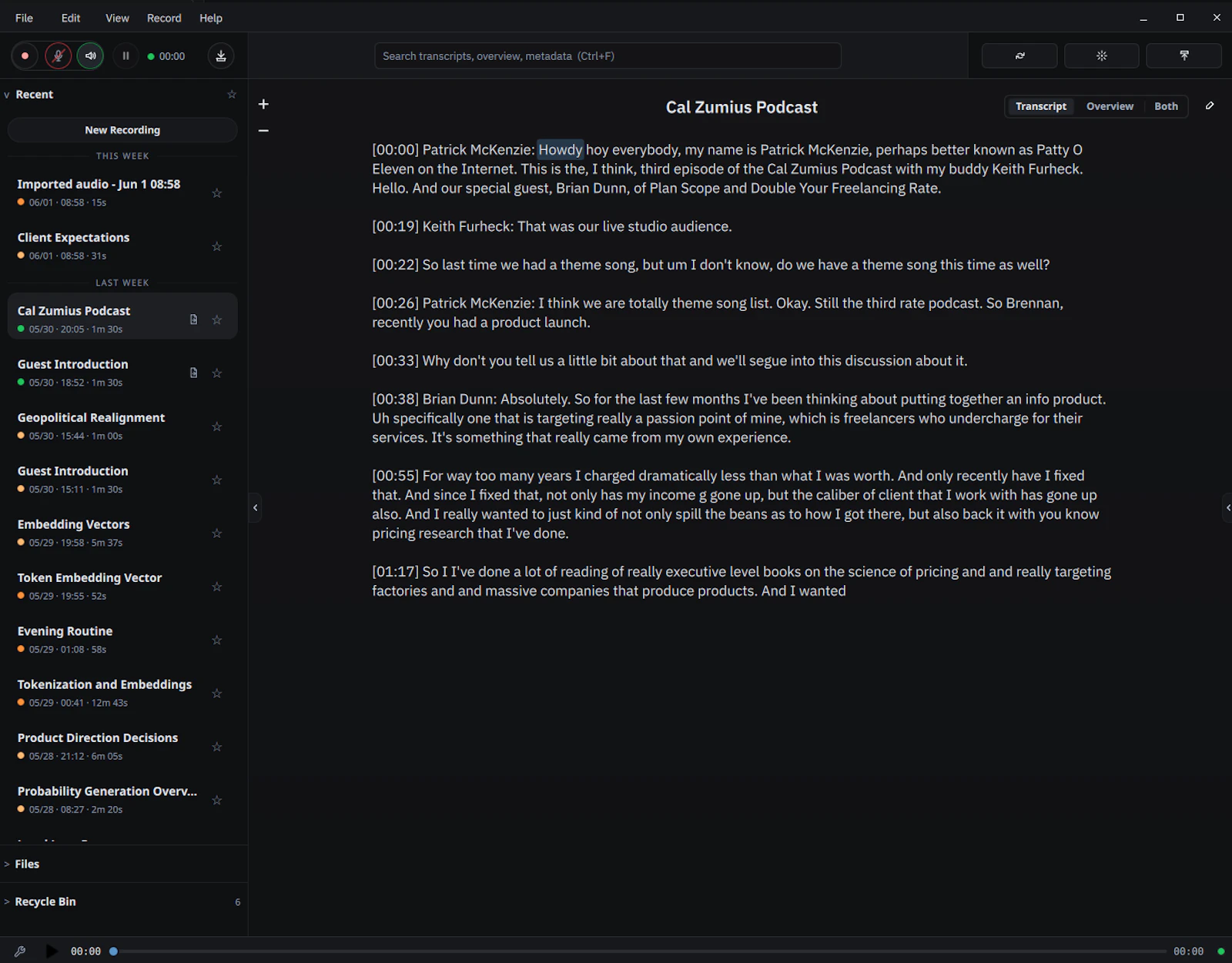The width and height of the screenshot is (1232, 963).
Task: Star the Tokenization and Embeddings recording
Action: click(217, 693)
